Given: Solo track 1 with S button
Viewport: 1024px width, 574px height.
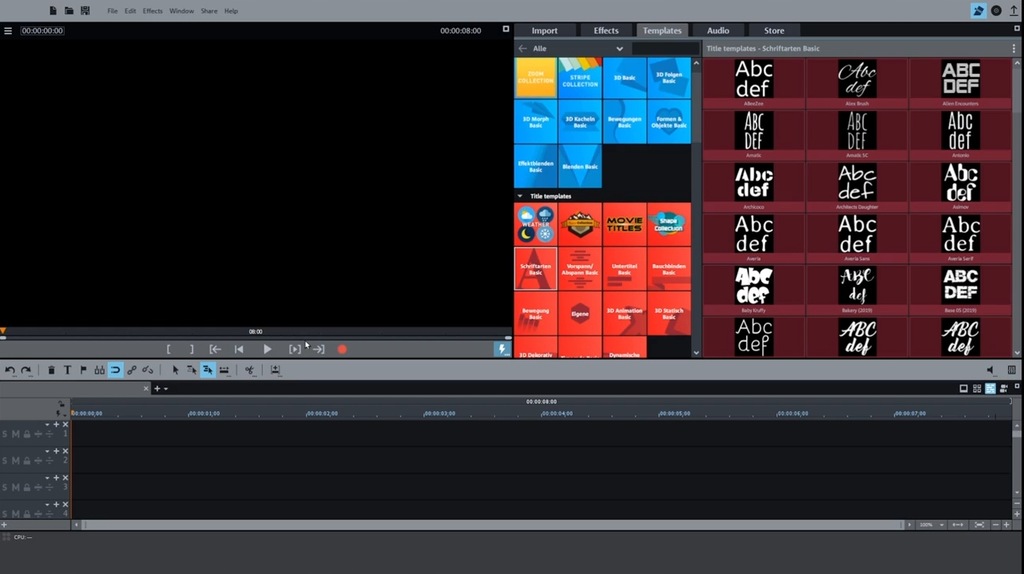Looking at the screenshot, I should (5, 434).
